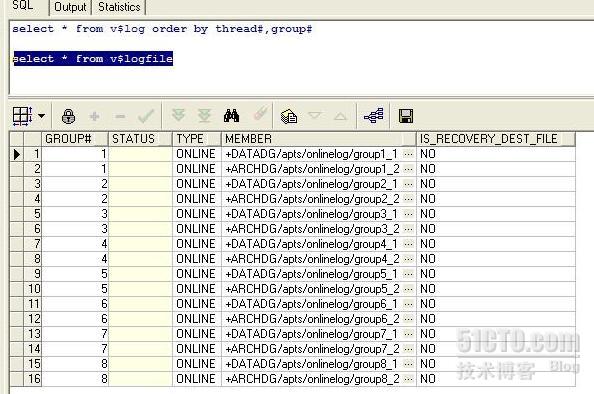Click the TYPE column header
The width and height of the screenshot is (594, 394).
point(197,139)
